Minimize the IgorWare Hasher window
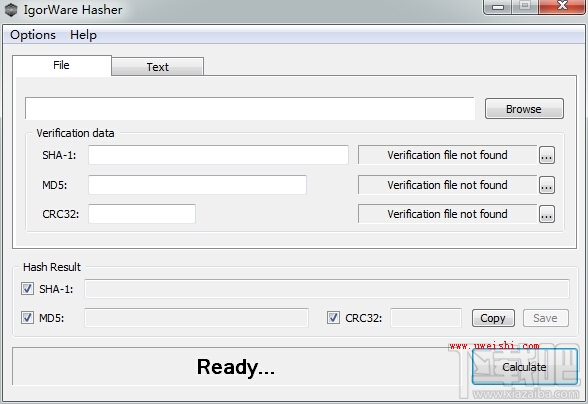 [x=498, y=7]
